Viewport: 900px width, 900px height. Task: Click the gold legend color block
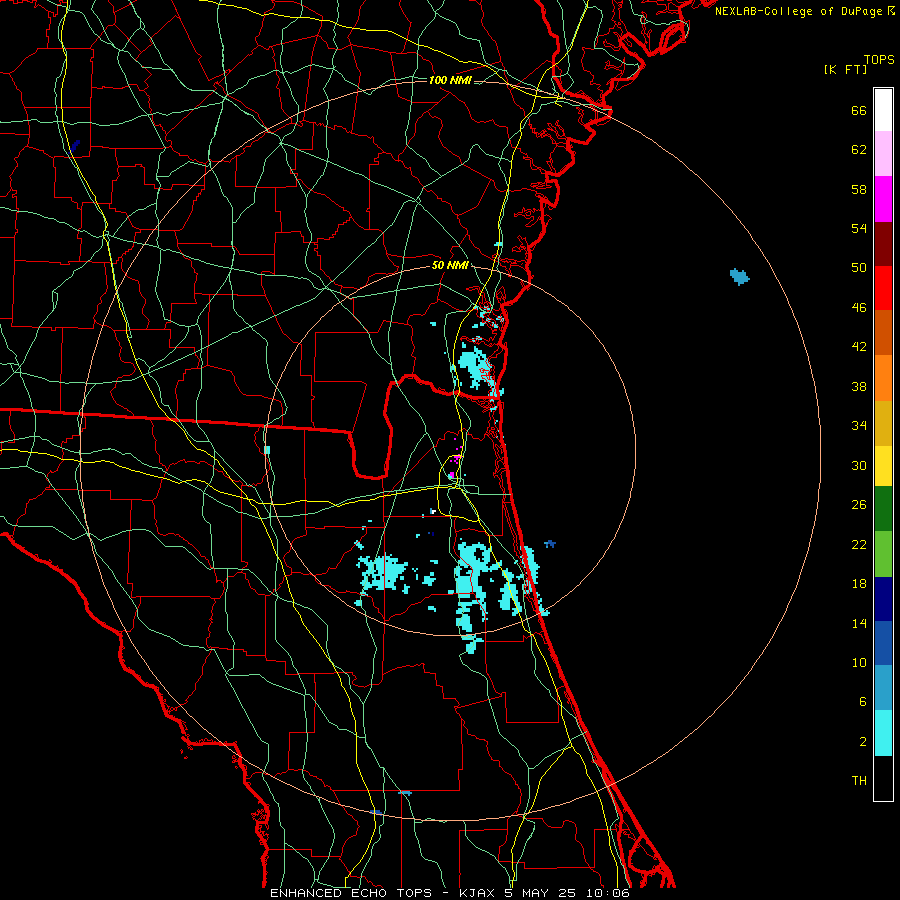pyautogui.click(x=883, y=423)
